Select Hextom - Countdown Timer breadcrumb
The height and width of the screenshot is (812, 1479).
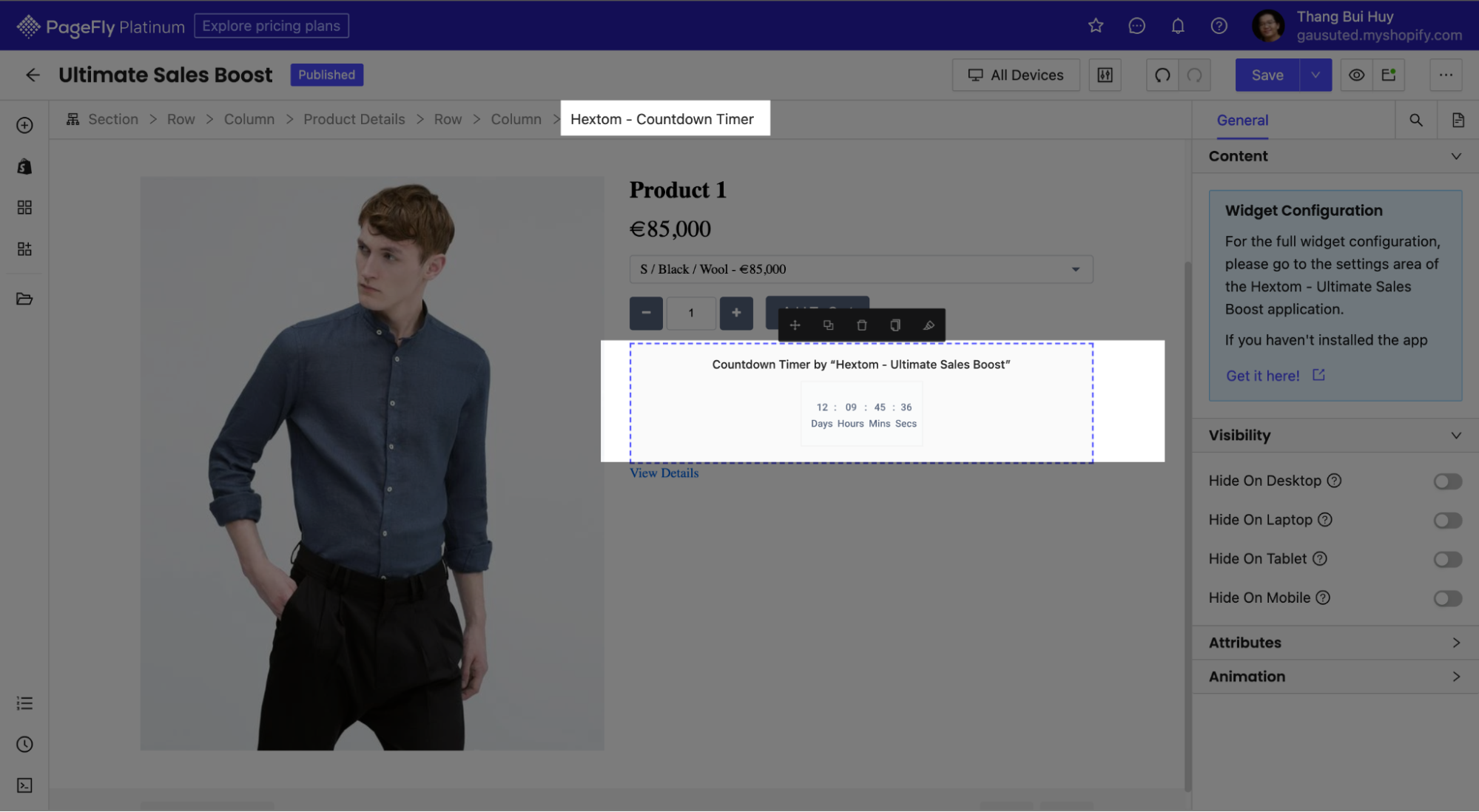[x=662, y=119]
